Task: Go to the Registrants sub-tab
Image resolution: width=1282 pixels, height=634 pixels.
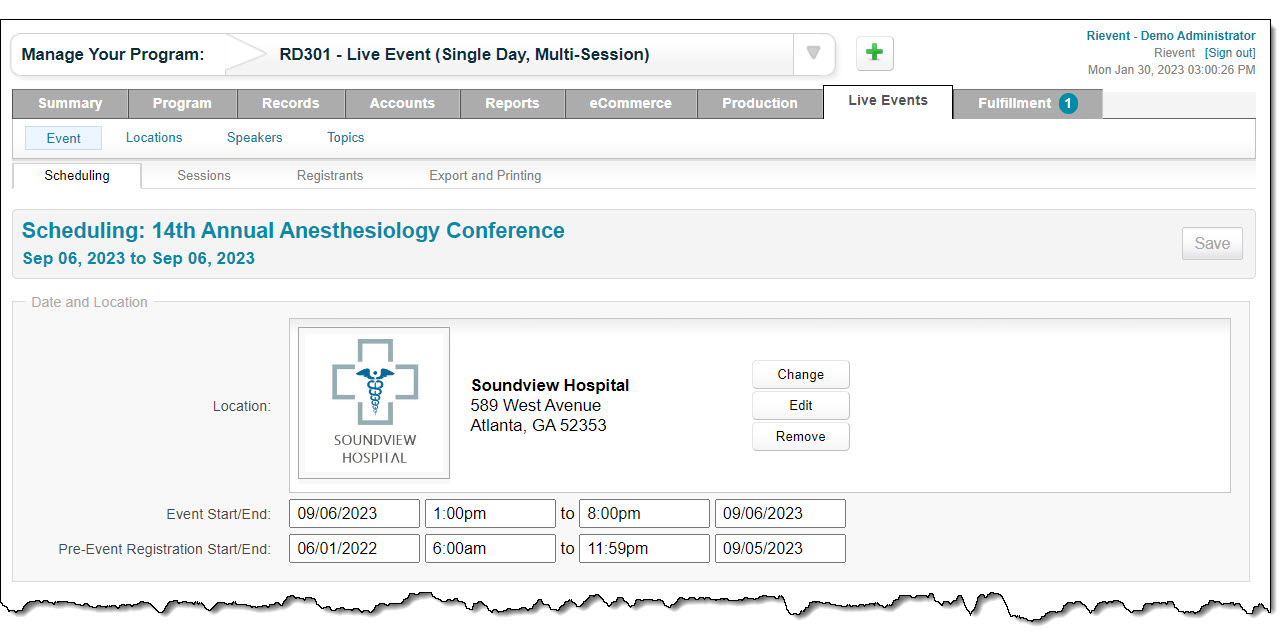Action: point(330,175)
